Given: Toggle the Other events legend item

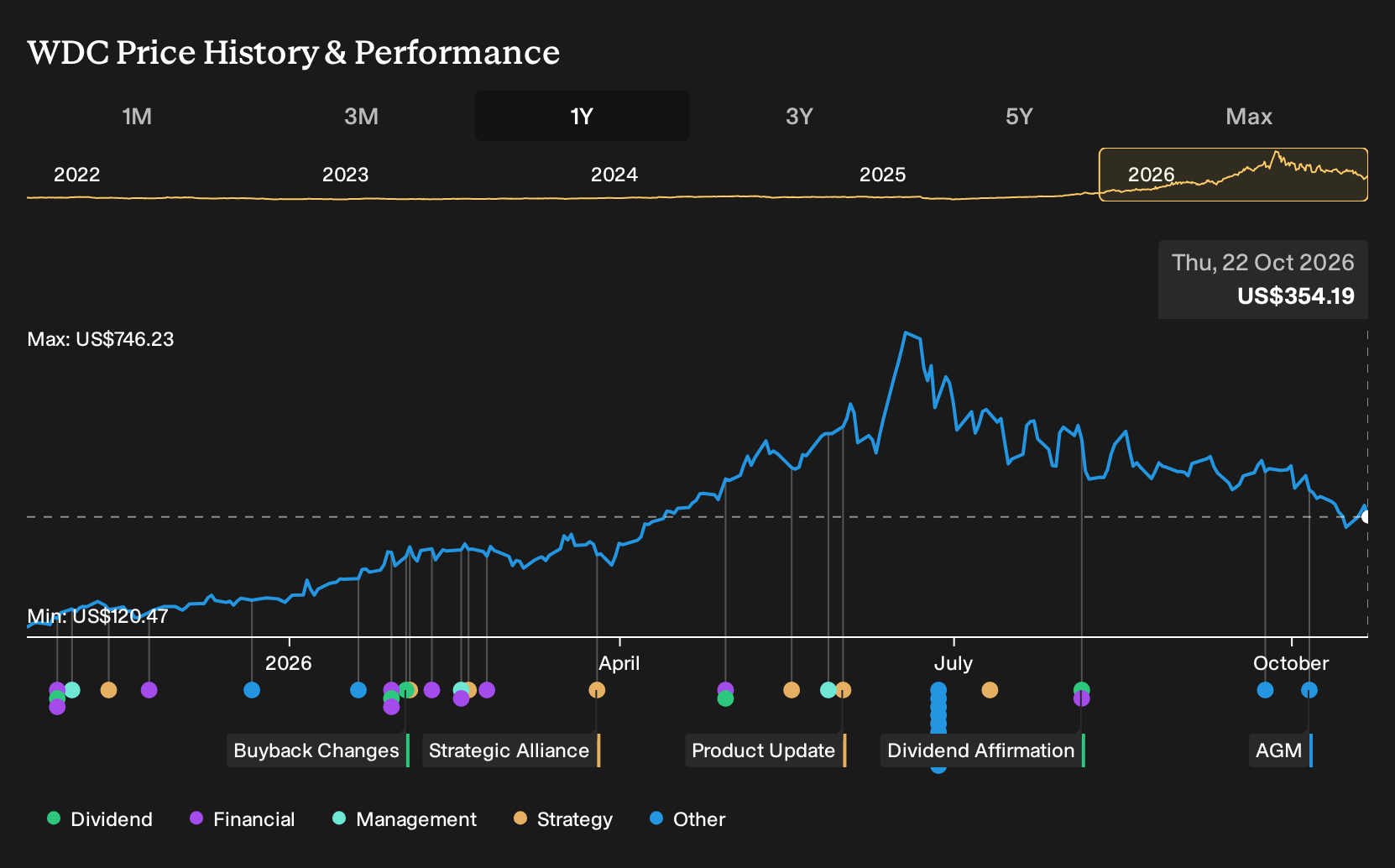Looking at the screenshot, I should click(x=687, y=819).
